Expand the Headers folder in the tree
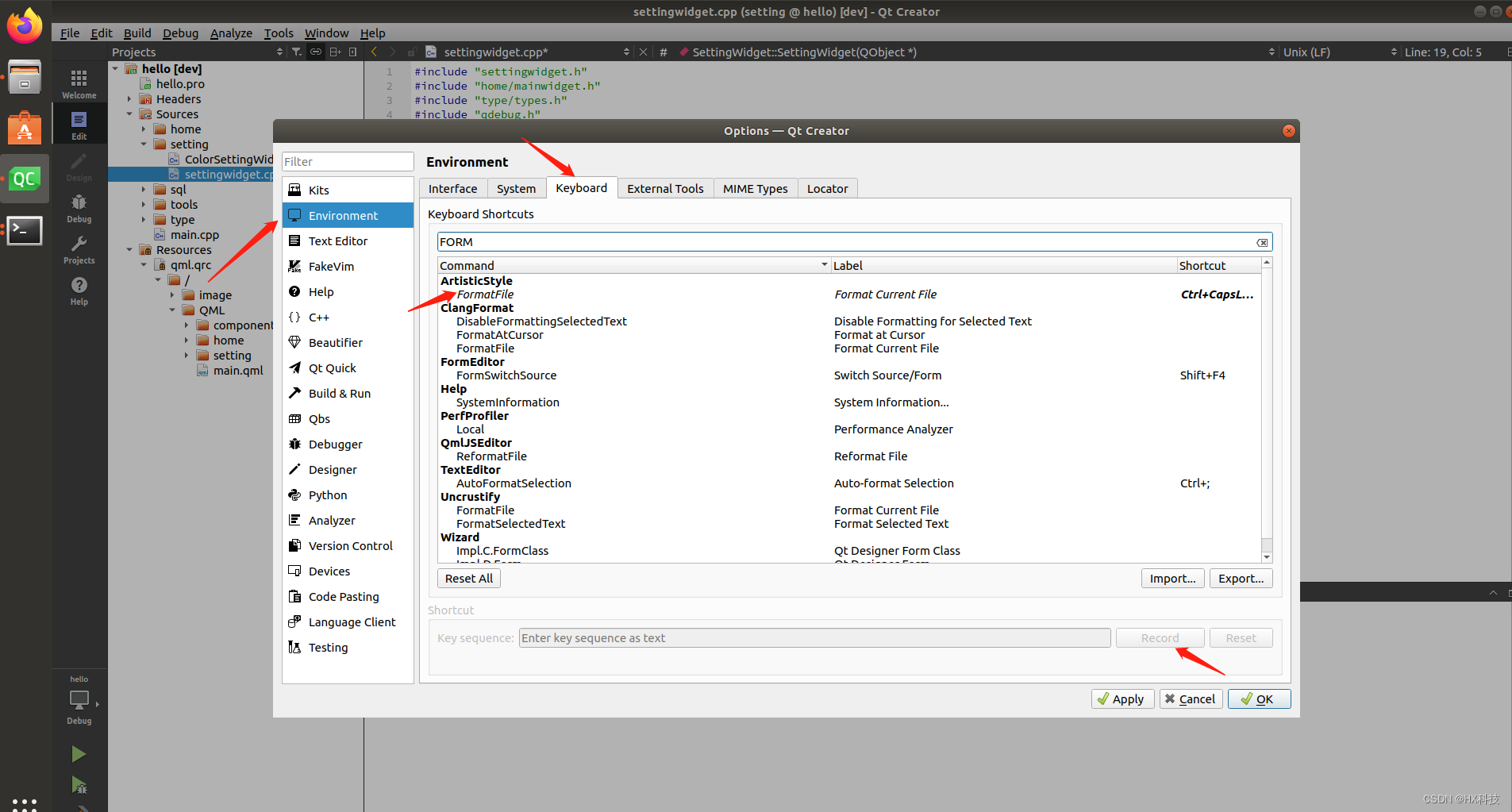Viewport: 1512px width, 812px height. (x=129, y=99)
